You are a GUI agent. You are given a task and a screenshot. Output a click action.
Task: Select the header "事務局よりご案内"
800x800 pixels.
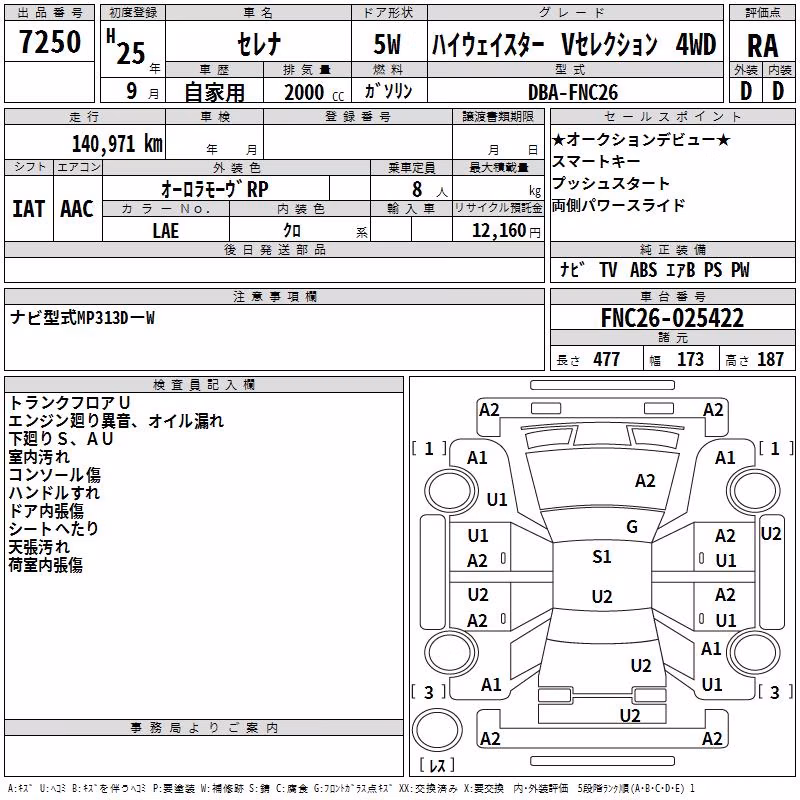[x=204, y=728]
